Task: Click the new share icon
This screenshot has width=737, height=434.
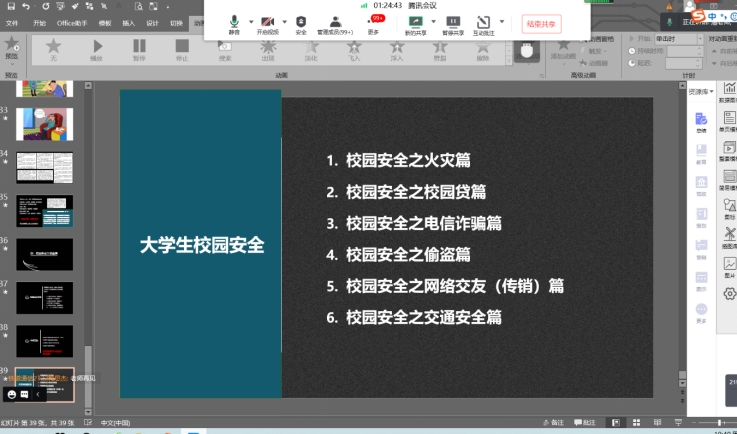Action: pos(415,24)
